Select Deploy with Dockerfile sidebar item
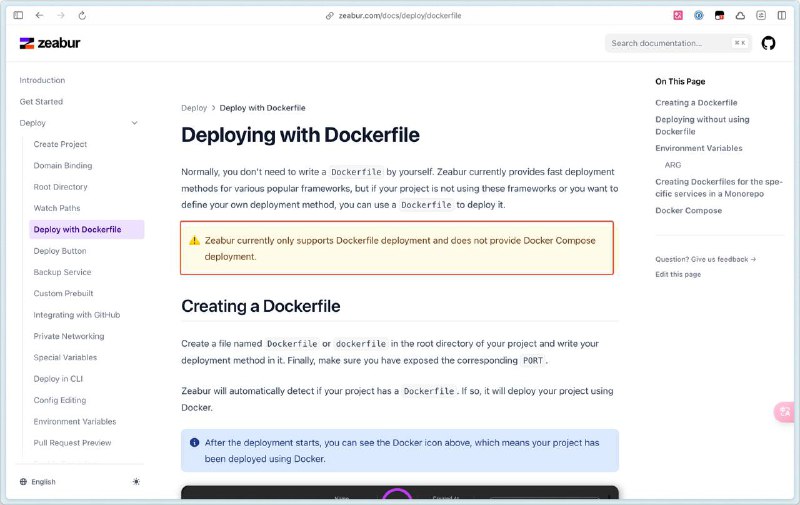 (x=87, y=230)
